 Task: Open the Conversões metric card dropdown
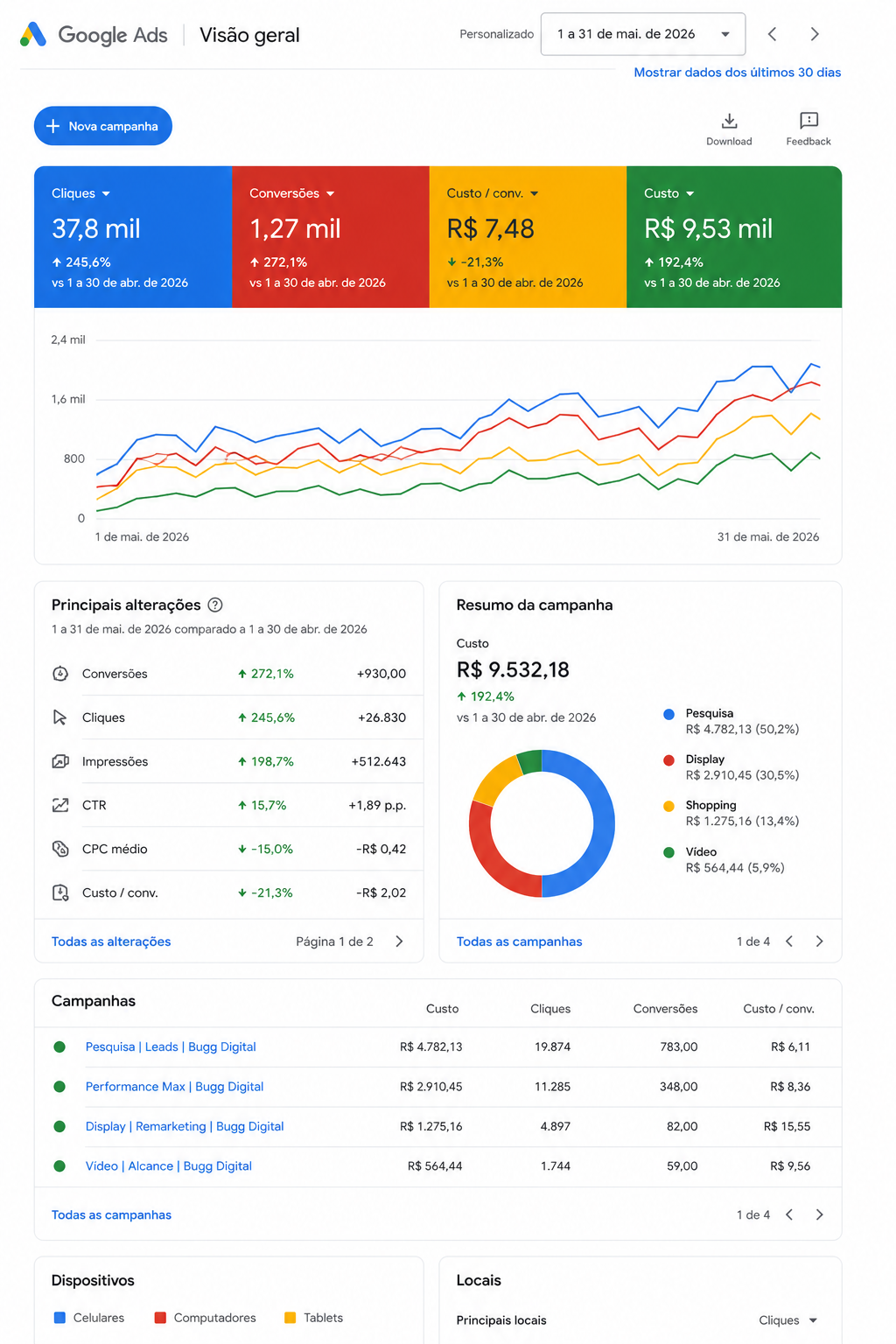point(330,193)
